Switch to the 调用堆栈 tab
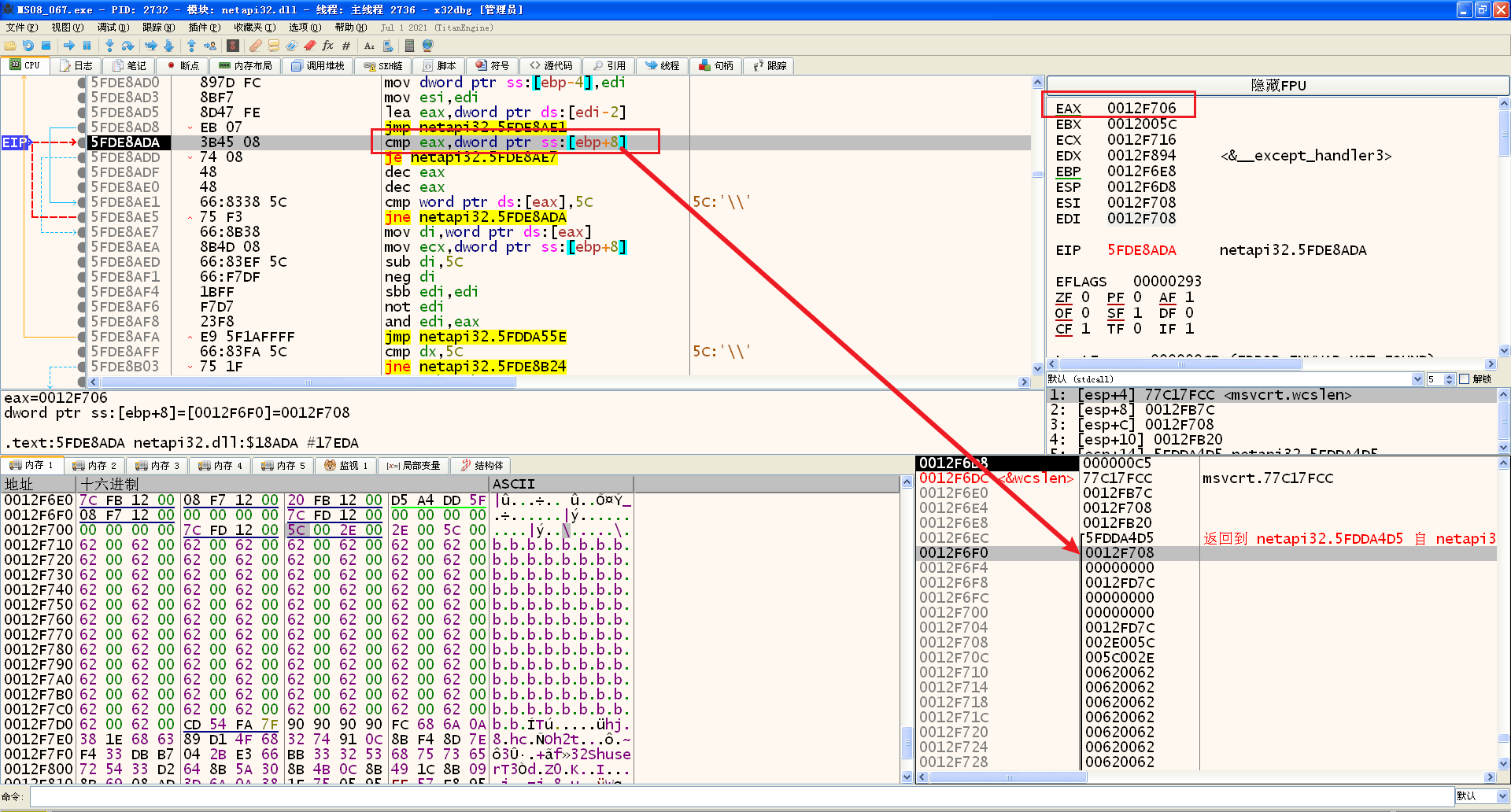The image size is (1511, 812). pos(318,66)
